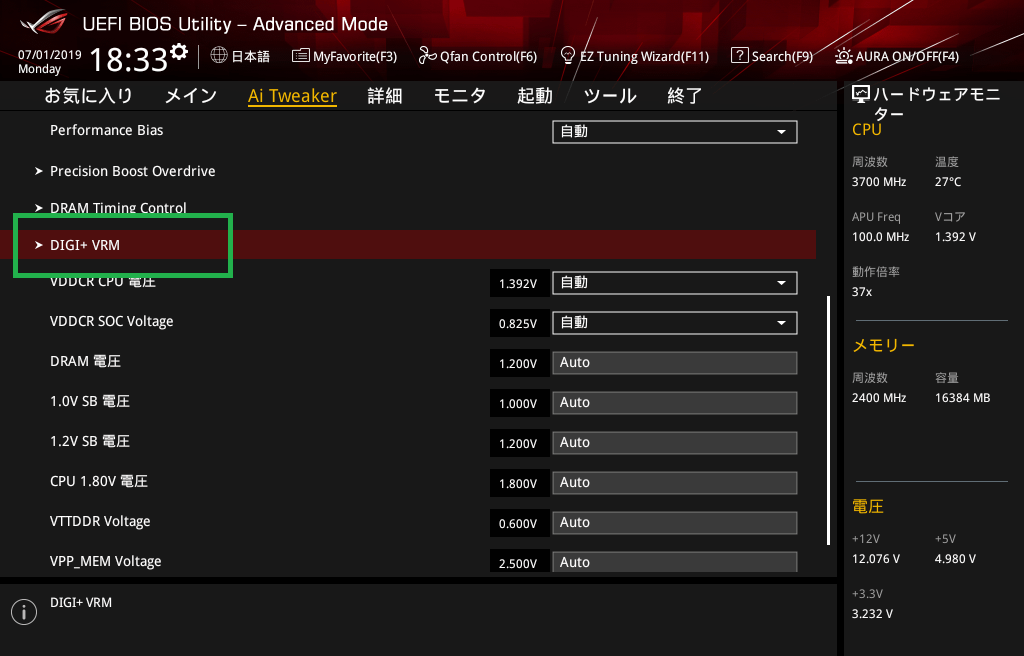Expand Precision Boost Overdrive submenu
1024x656 pixels.
[x=132, y=171]
